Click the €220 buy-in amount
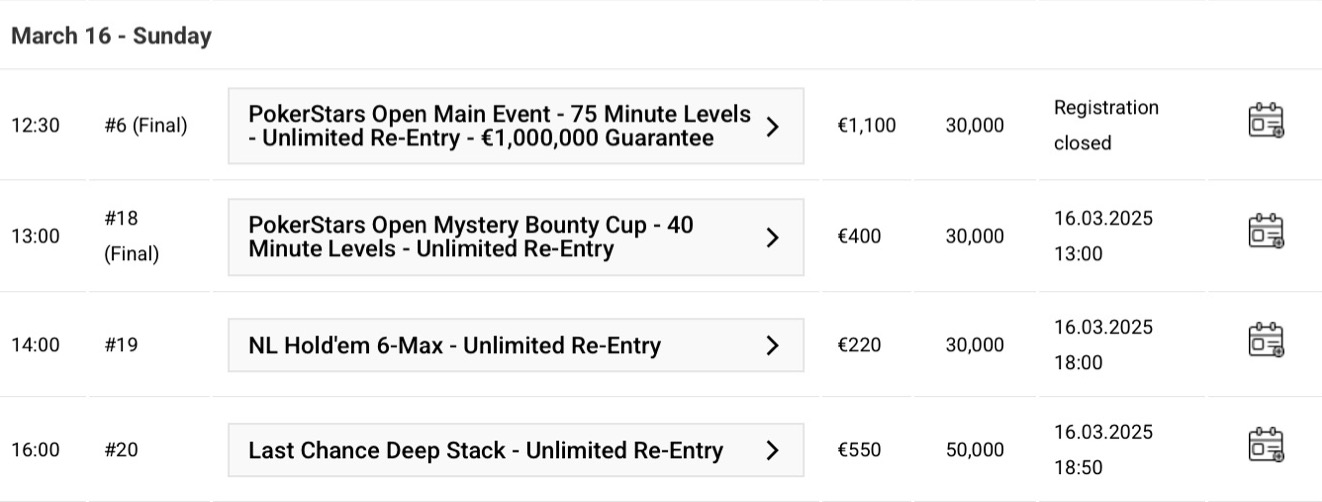Screen dimensions: 1322x502 coord(859,345)
